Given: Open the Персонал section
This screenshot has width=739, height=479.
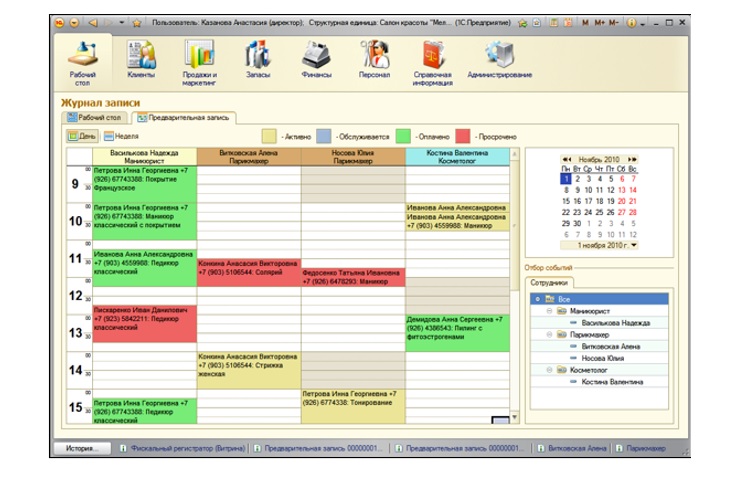Looking at the screenshot, I should tap(375, 59).
